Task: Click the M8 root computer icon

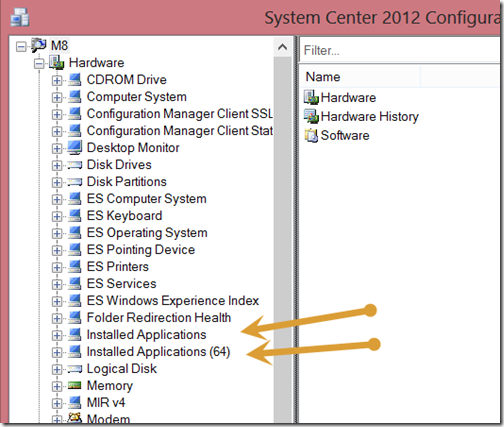Action: point(39,45)
